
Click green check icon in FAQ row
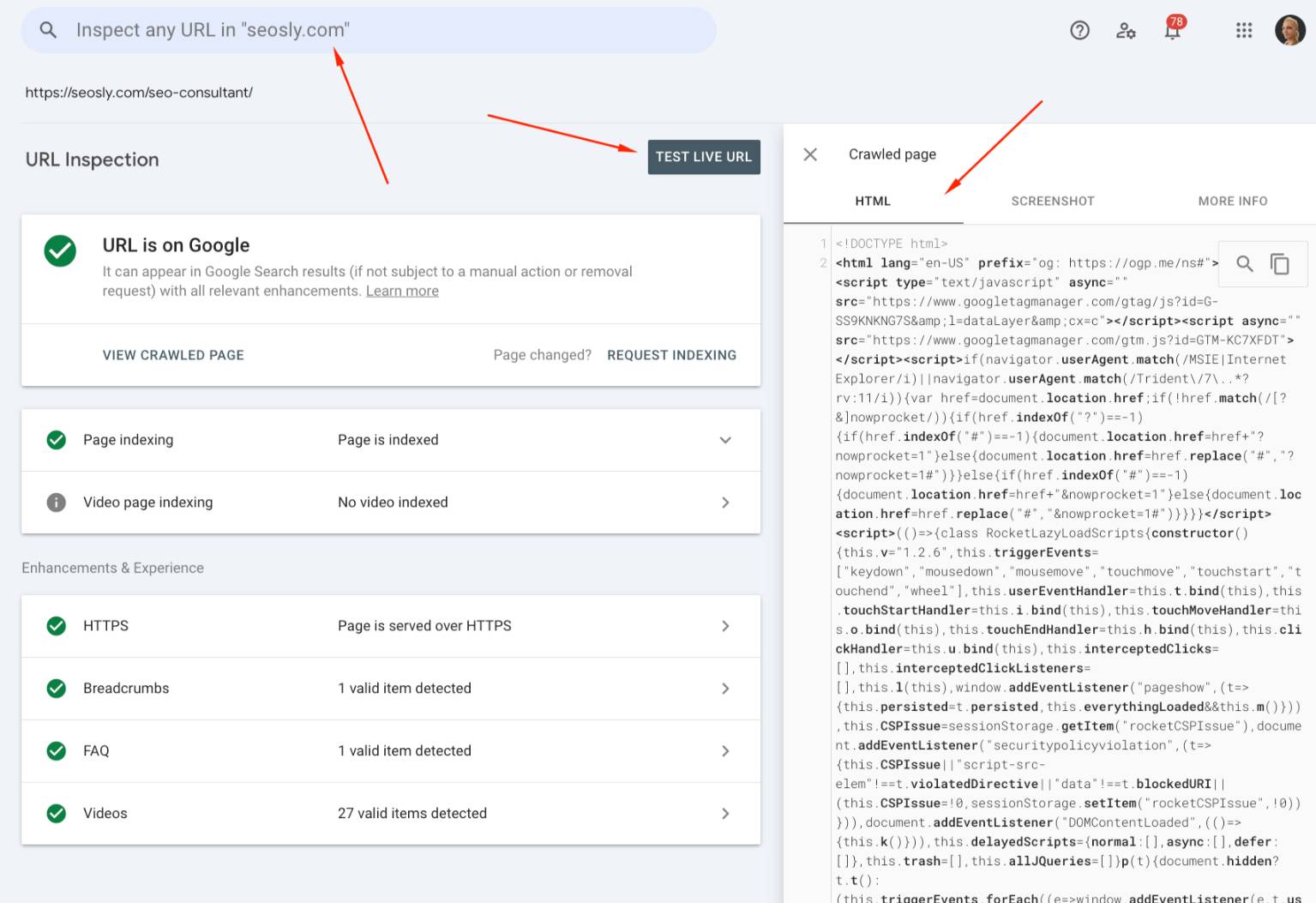(57, 751)
